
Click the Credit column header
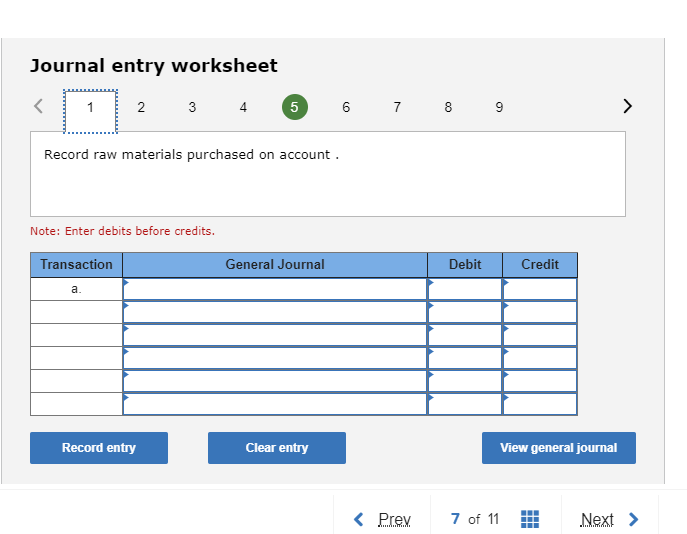[x=540, y=265]
